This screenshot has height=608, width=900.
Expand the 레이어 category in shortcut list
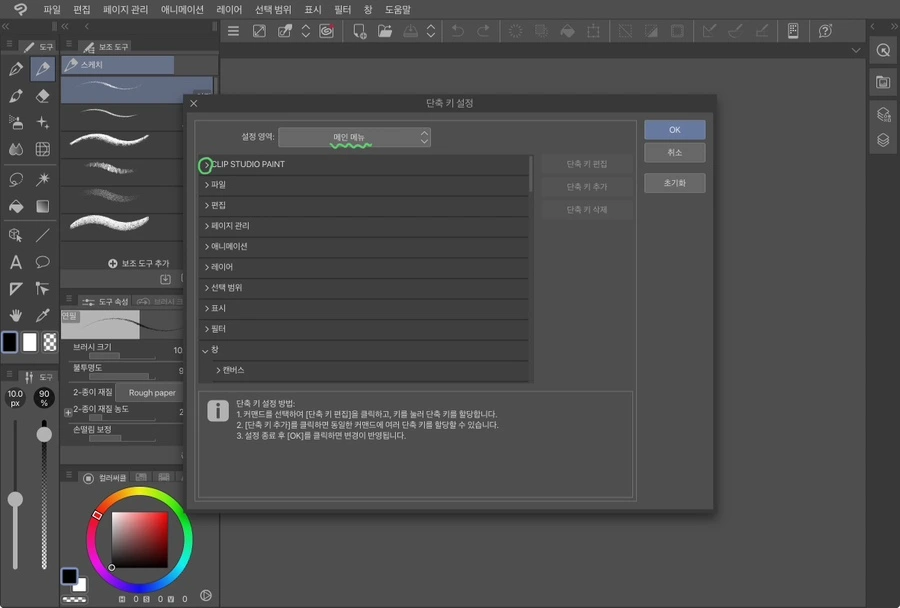click(207, 268)
